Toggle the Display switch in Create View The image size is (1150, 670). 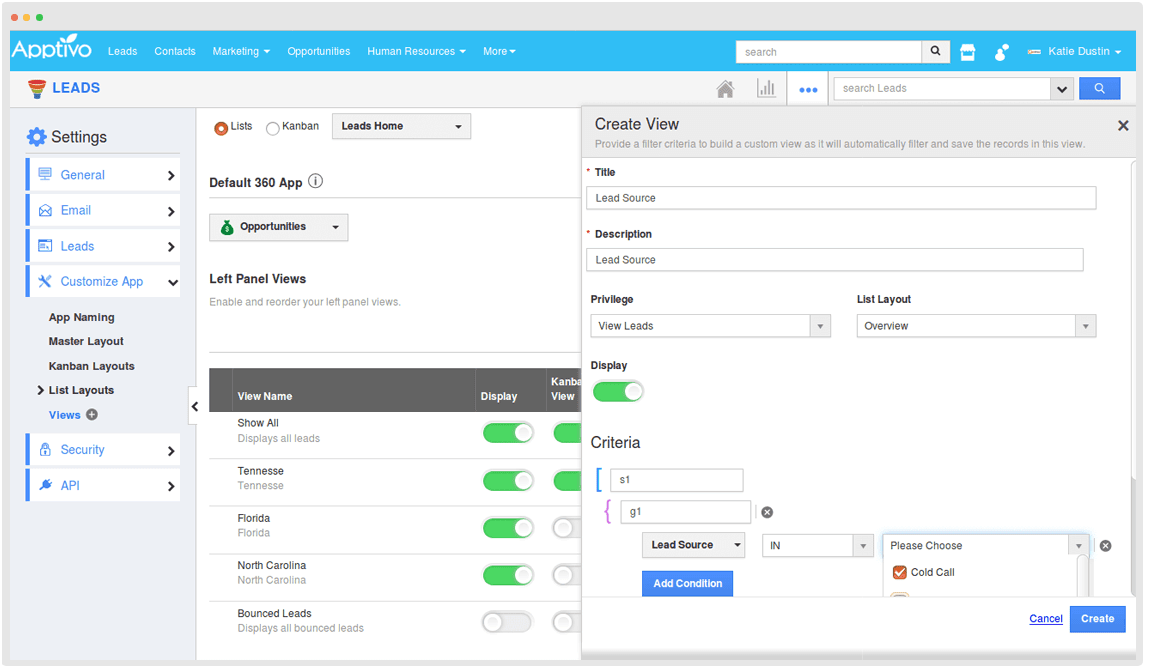tap(618, 391)
